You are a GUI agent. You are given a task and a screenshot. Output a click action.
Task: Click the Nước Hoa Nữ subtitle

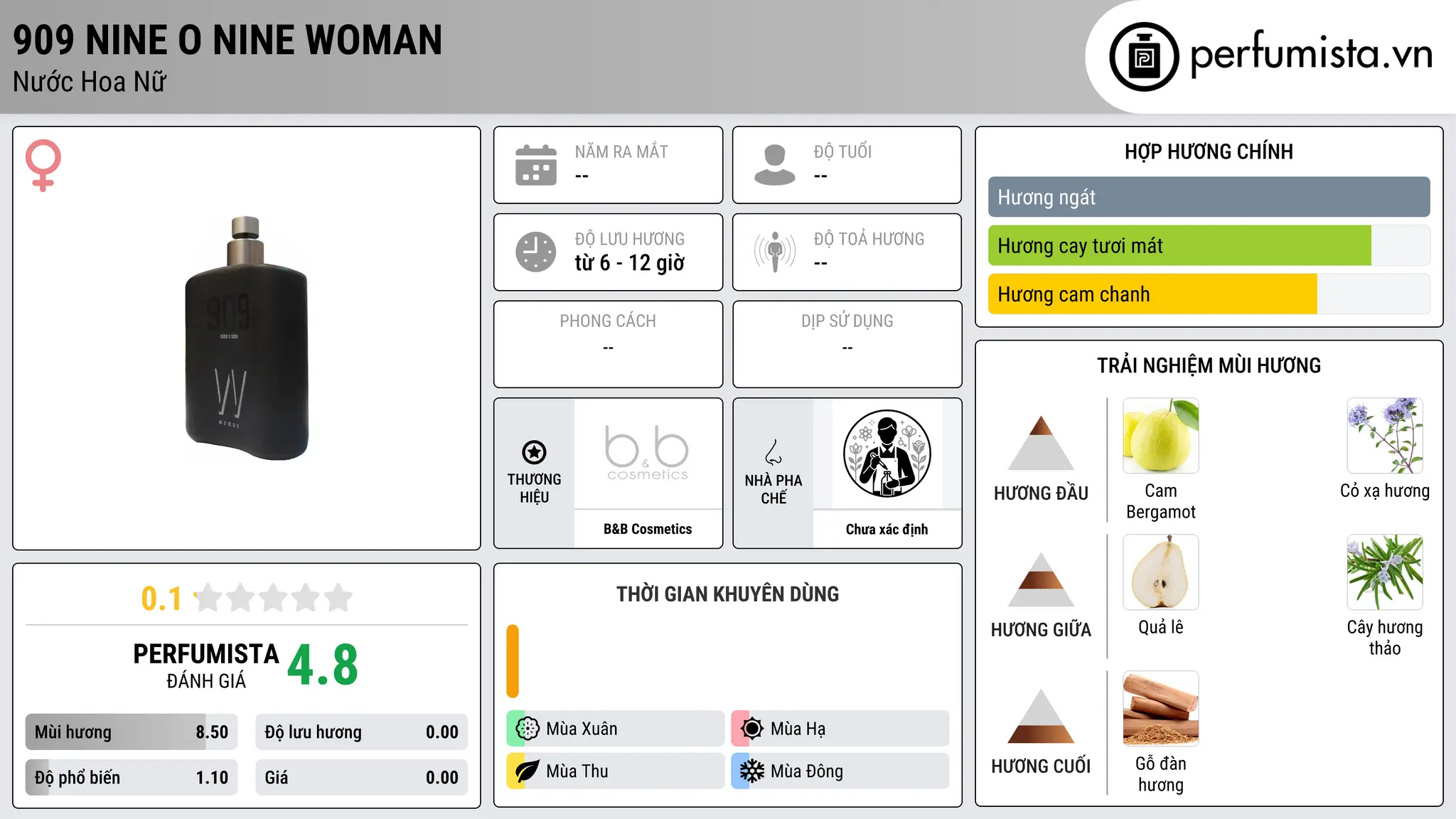[x=90, y=82]
